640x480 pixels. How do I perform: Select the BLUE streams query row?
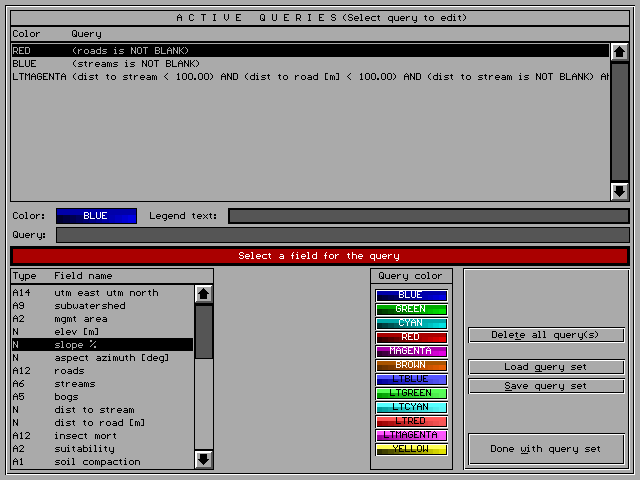pos(310,64)
